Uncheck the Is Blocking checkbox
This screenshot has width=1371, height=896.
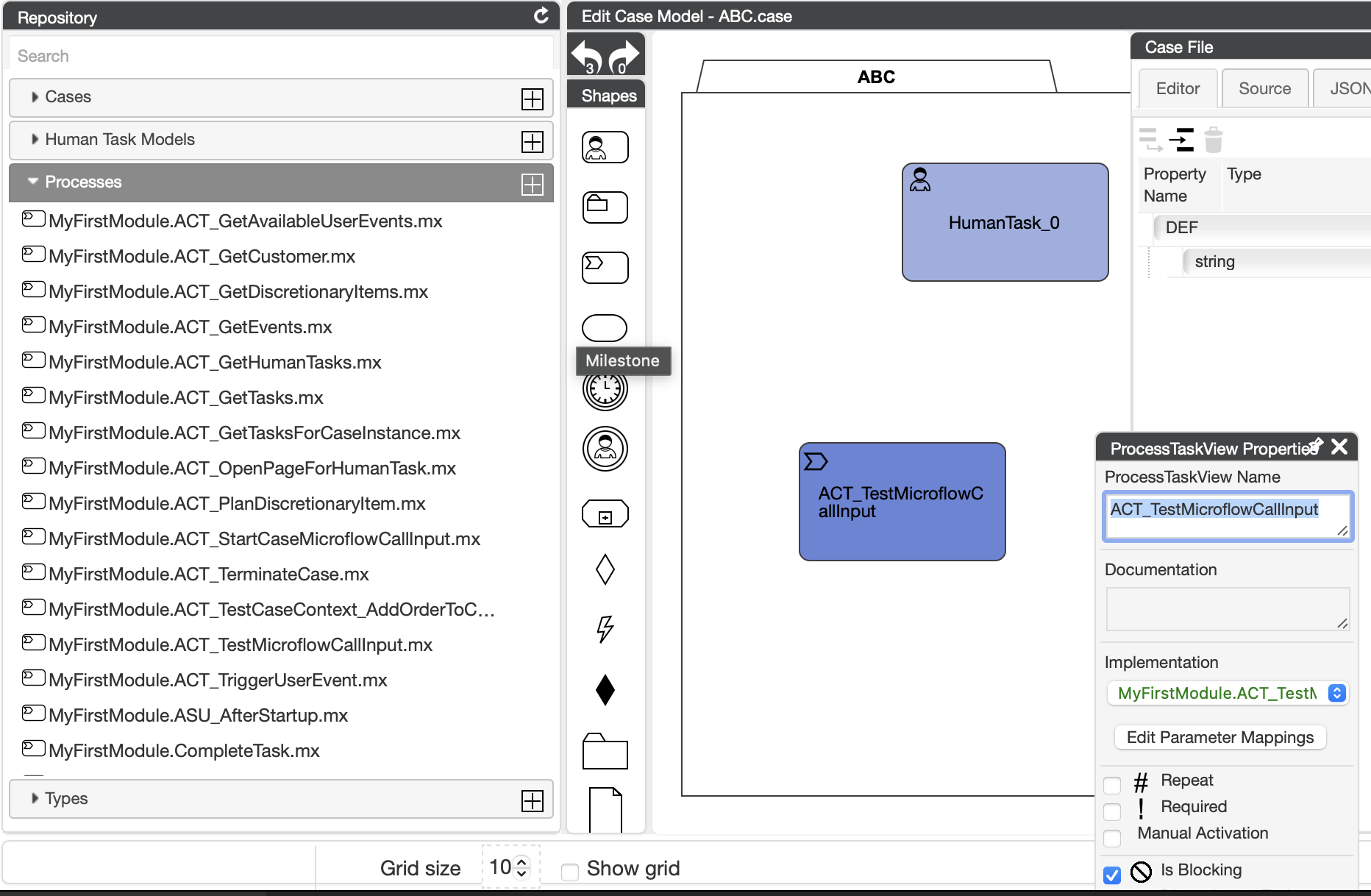pyautogui.click(x=1112, y=874)
